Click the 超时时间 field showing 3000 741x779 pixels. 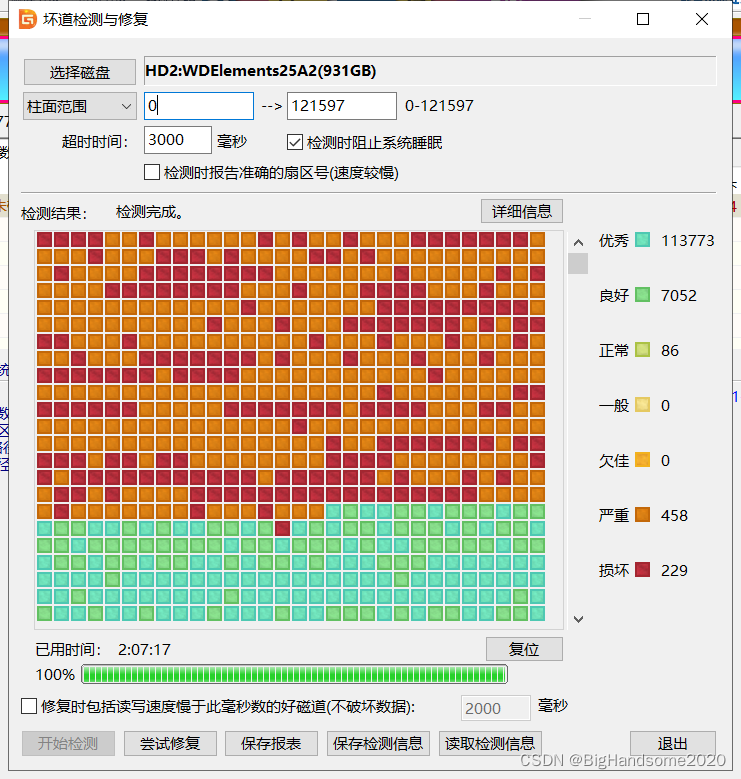click(178, 140)
